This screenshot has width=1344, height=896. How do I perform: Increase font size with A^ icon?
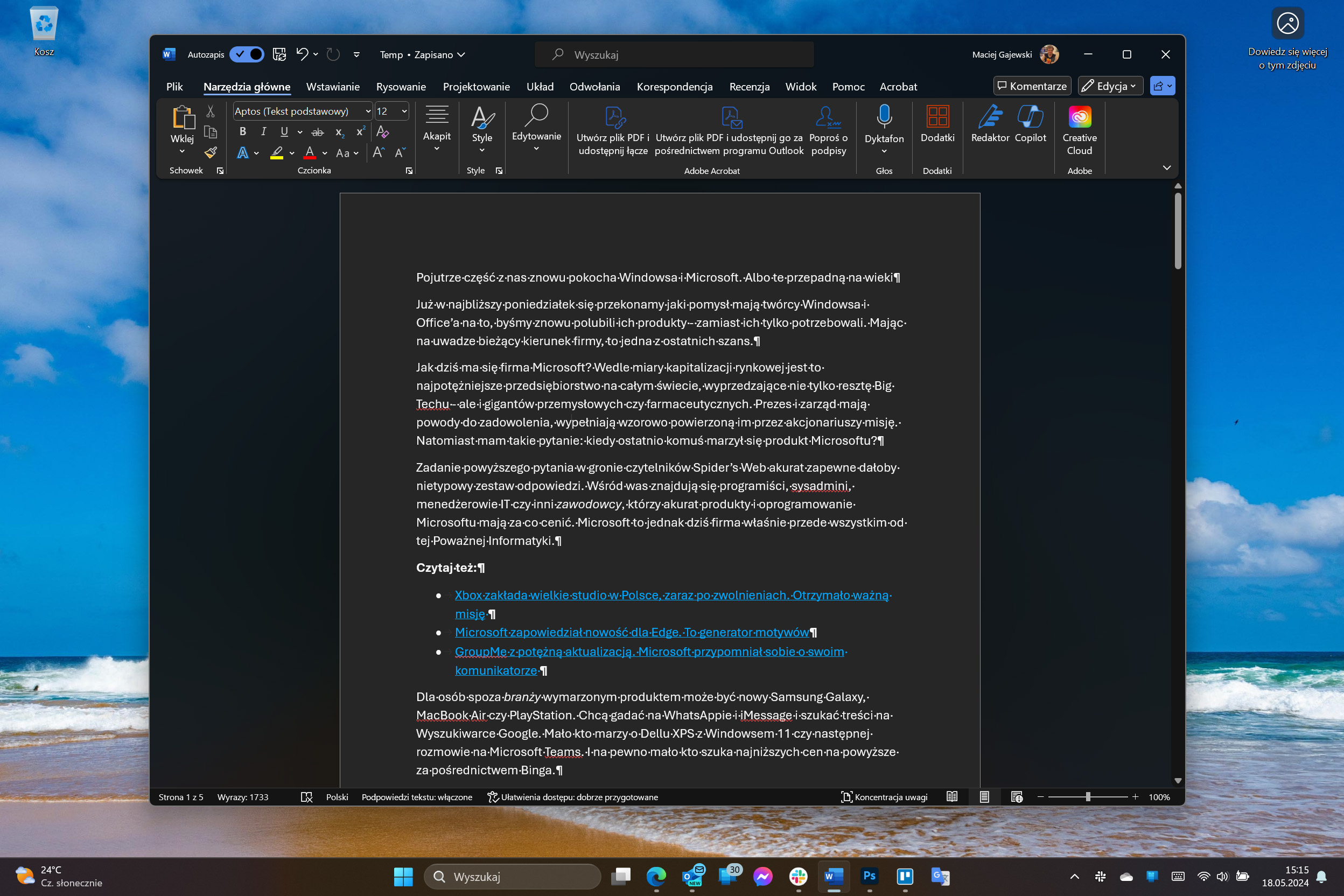click(379, 152)
